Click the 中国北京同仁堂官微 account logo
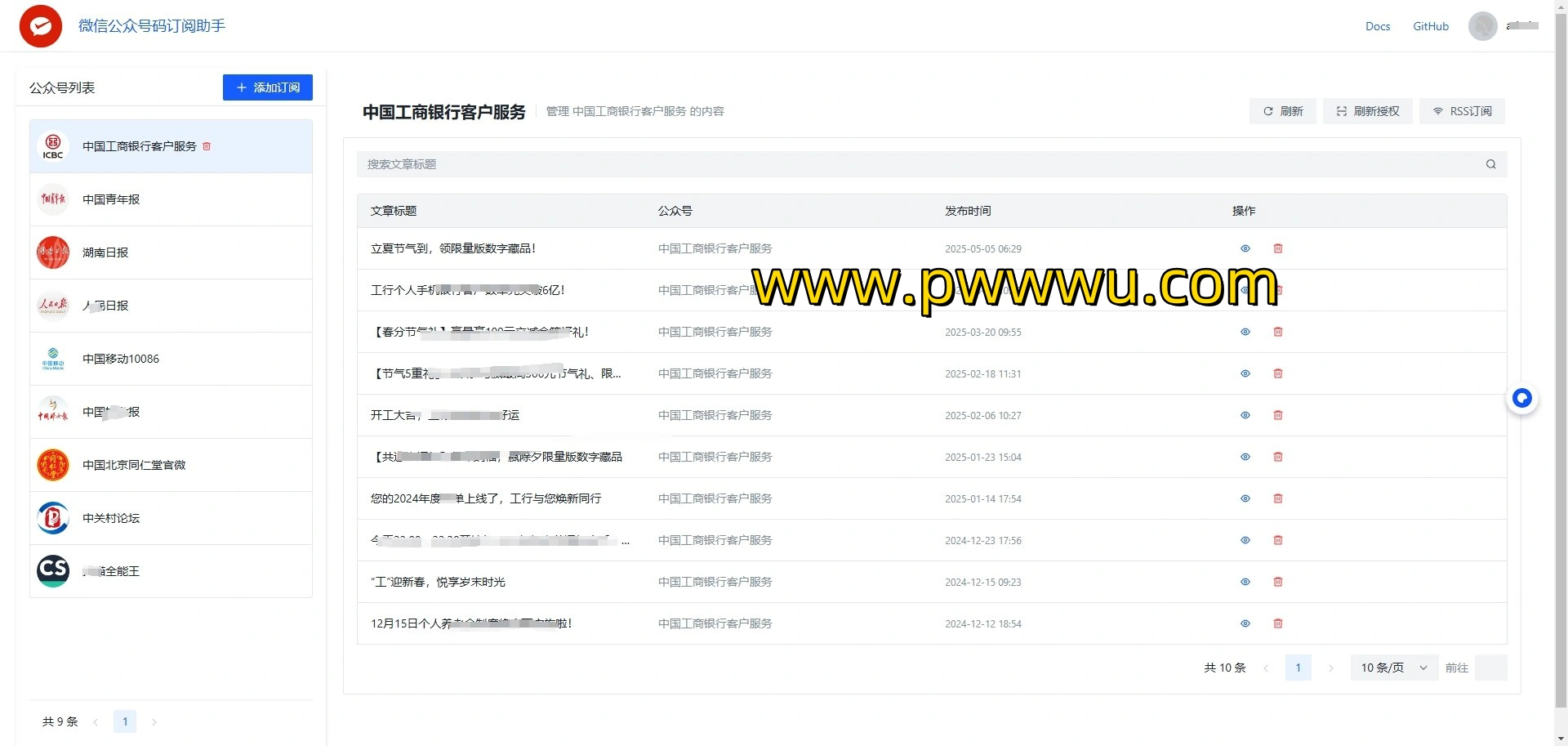Viewport: 1568px width, 746px height. coord(53,465)
